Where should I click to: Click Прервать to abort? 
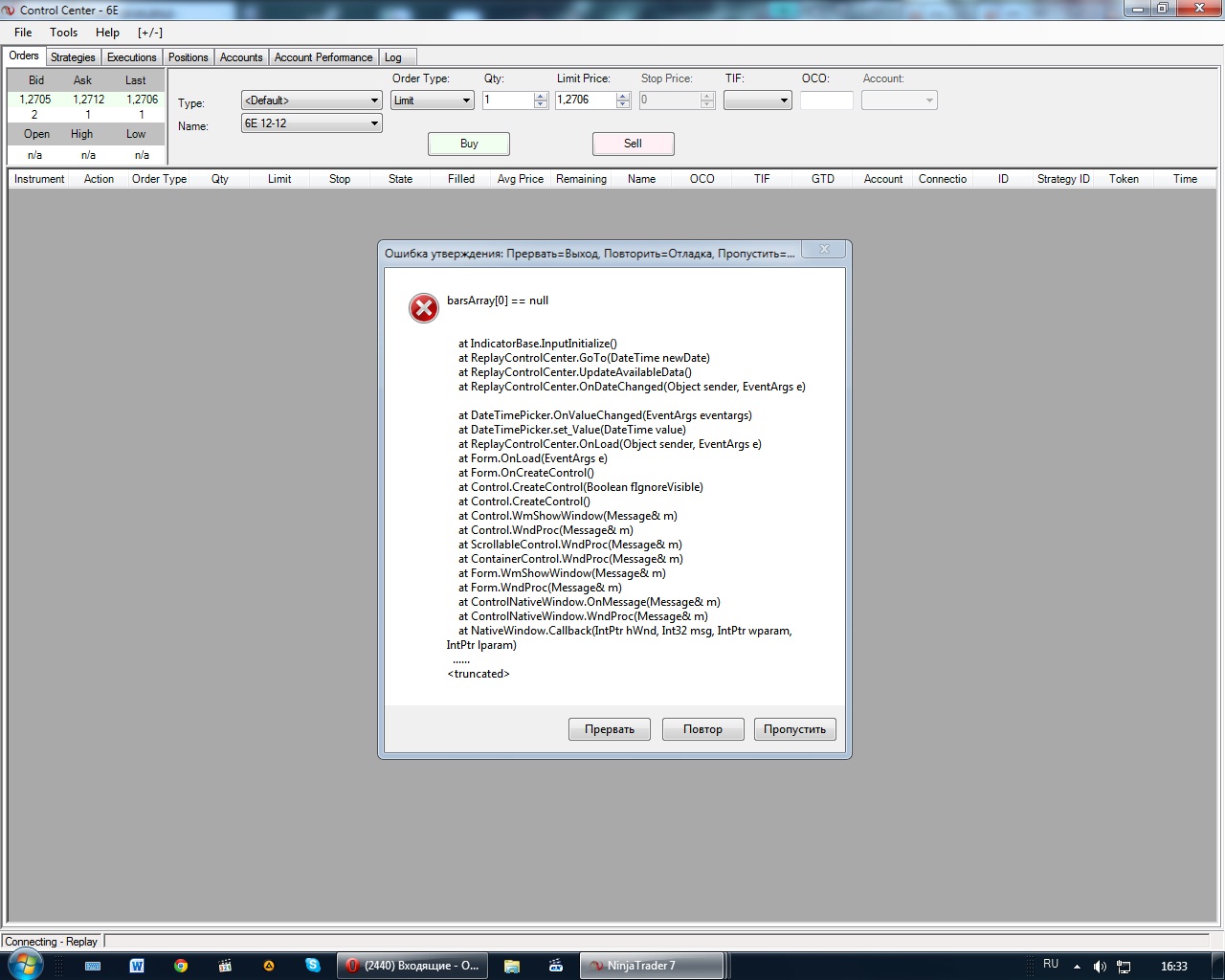[610, 729]
